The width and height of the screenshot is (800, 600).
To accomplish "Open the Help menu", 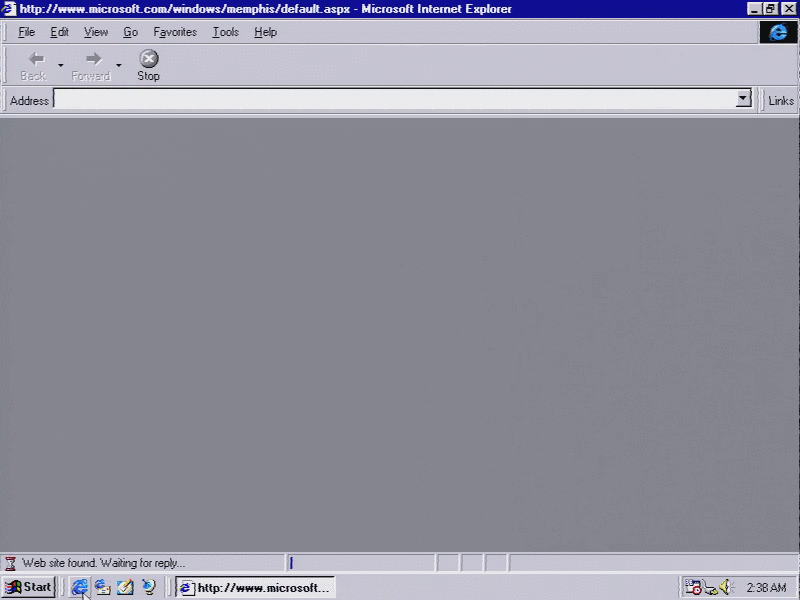I will (265, 32).
